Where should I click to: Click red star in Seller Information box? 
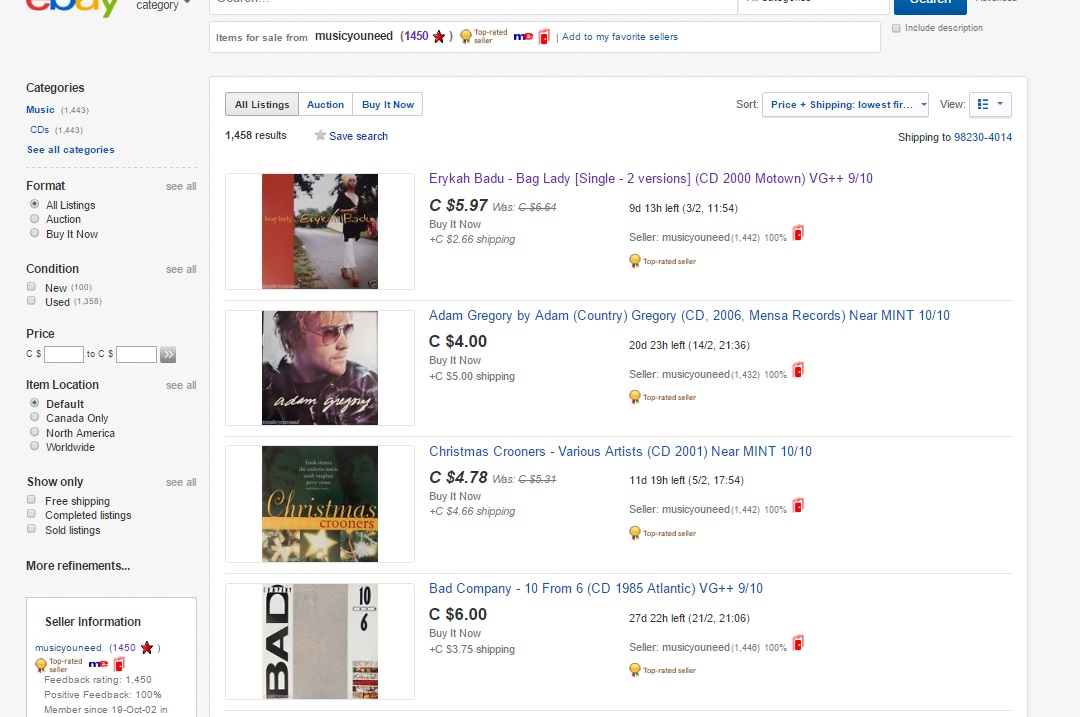click(147, 647)
